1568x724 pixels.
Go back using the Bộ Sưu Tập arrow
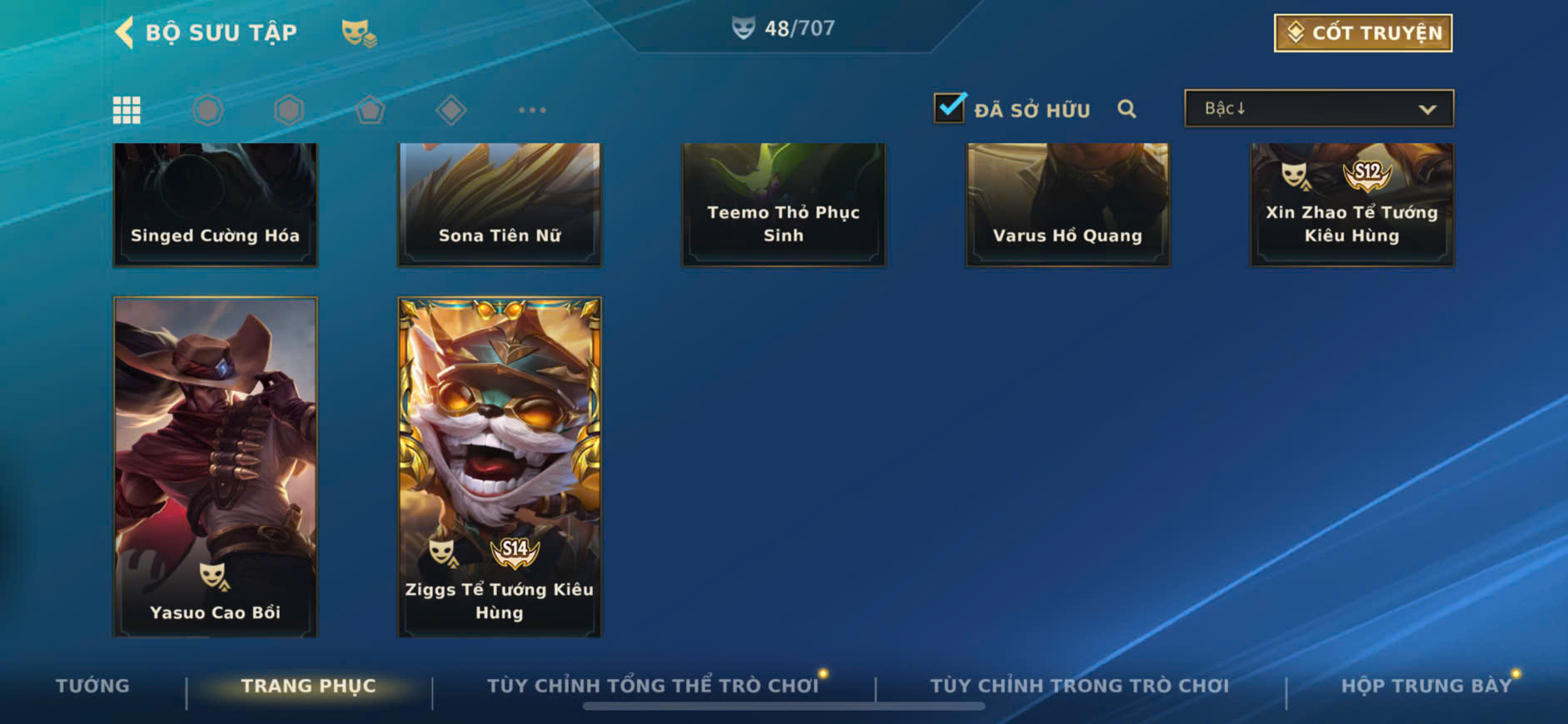pos(124,32)
